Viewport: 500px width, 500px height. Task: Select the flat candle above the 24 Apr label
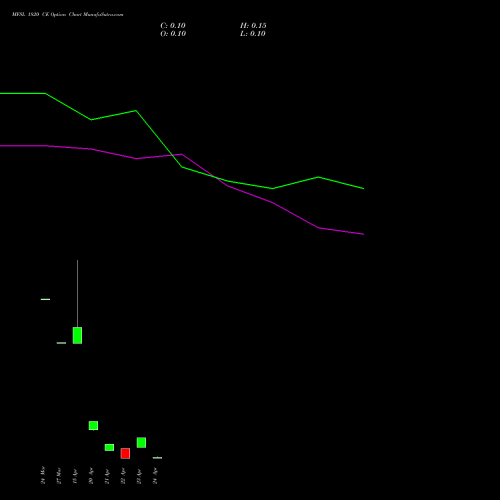click(x=157, y=458)
